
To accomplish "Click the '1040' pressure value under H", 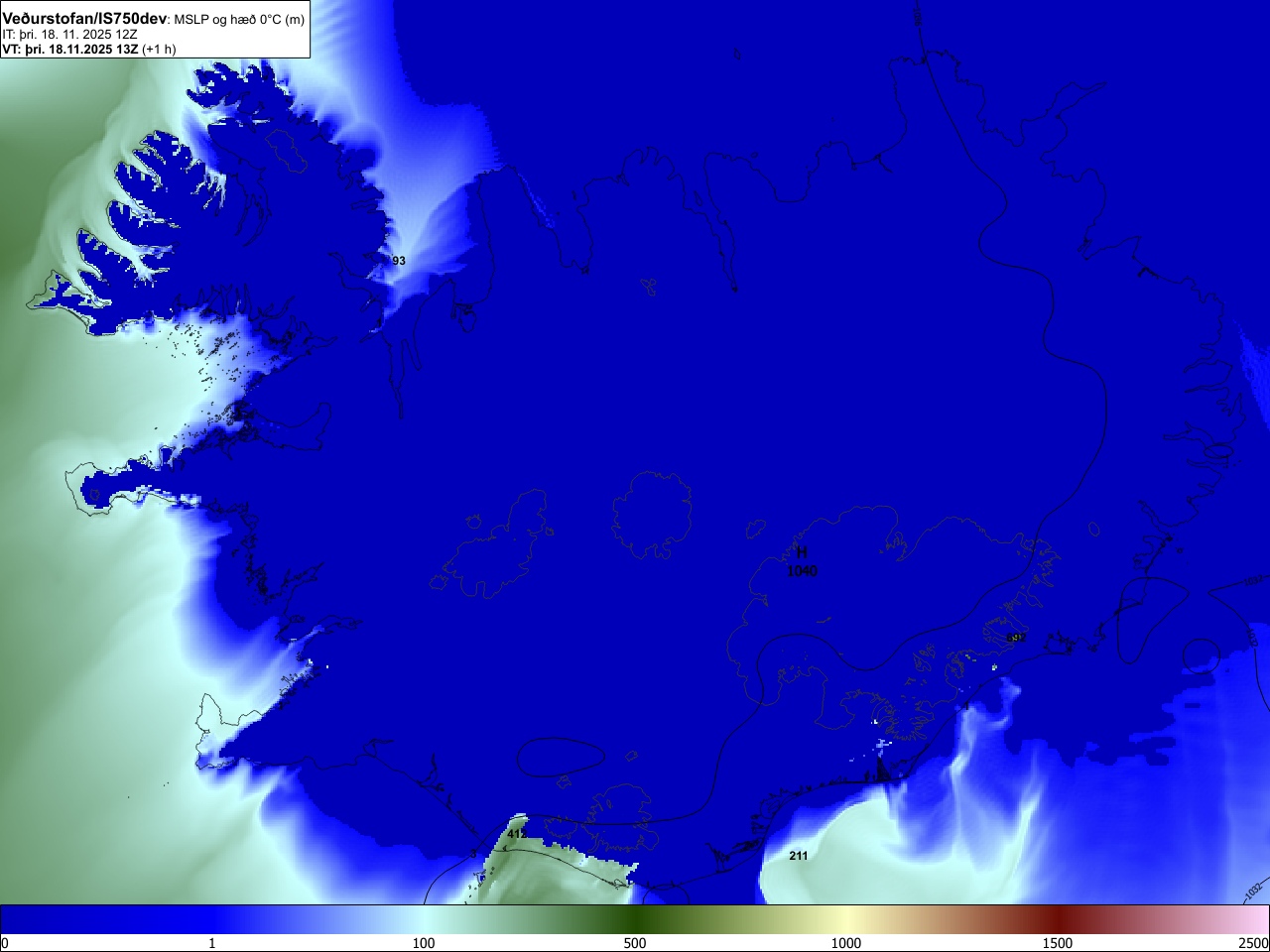I will coord(802,571).
